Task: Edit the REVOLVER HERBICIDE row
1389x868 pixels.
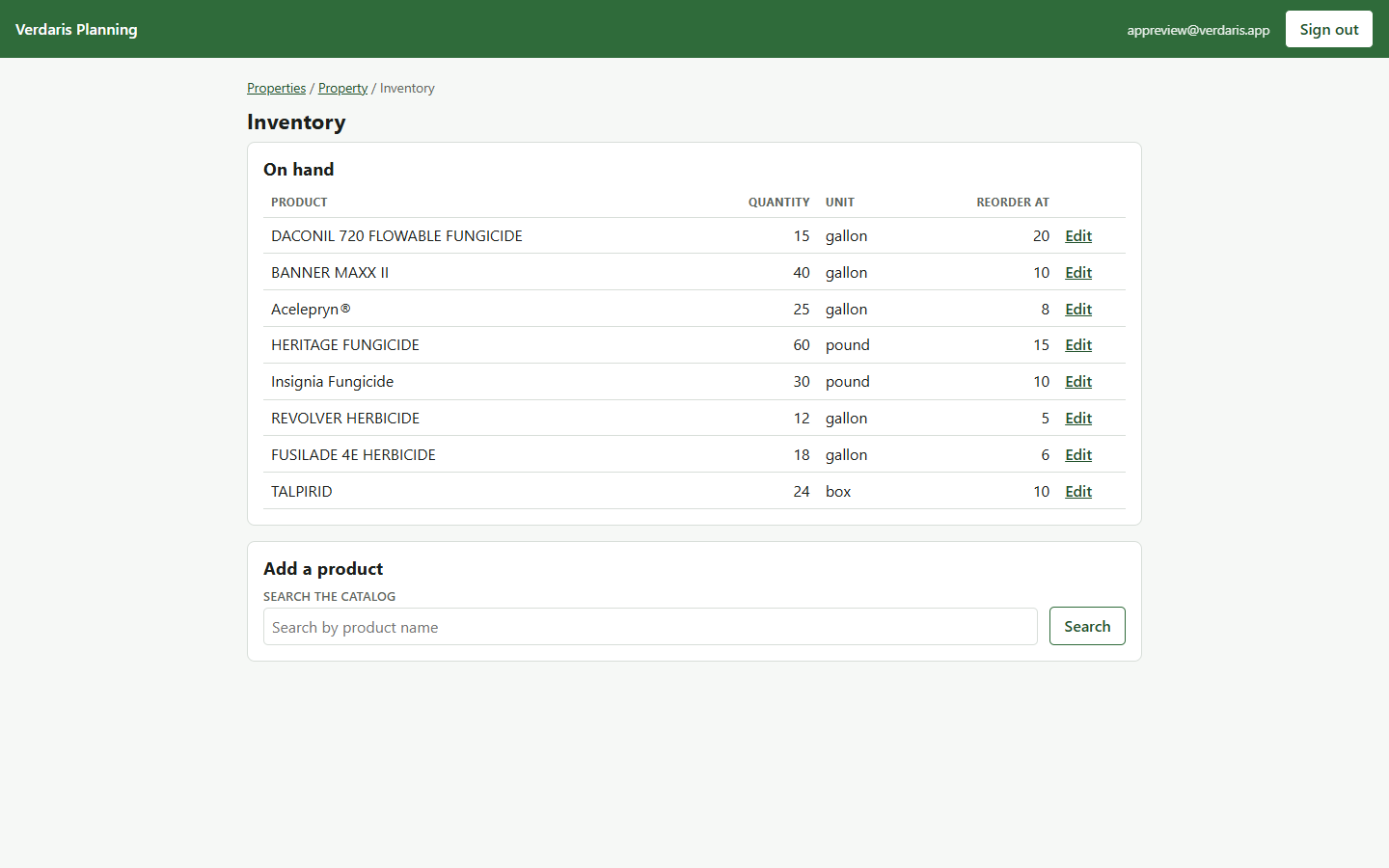Action: point(1078,419)
